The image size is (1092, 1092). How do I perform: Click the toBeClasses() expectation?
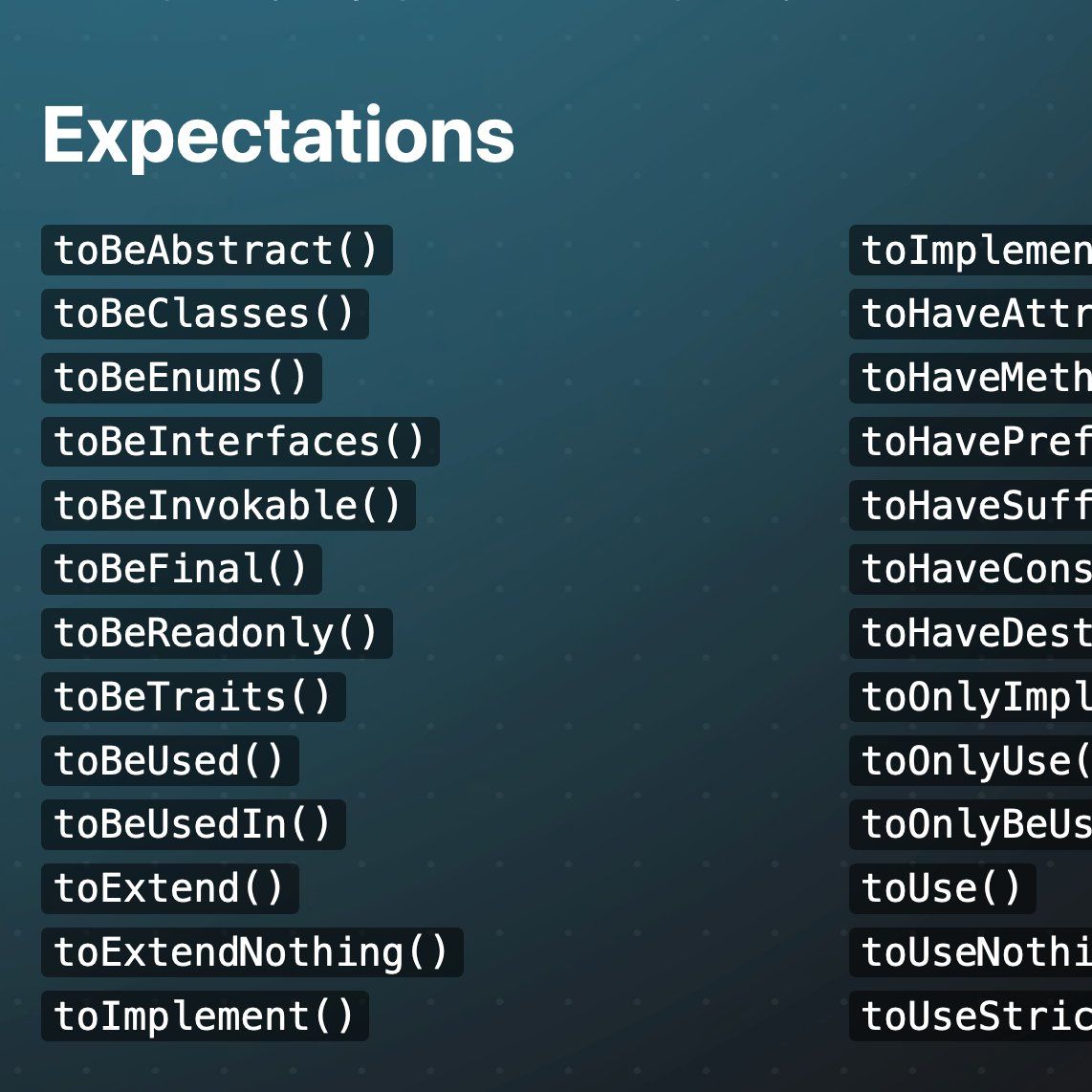205,314
